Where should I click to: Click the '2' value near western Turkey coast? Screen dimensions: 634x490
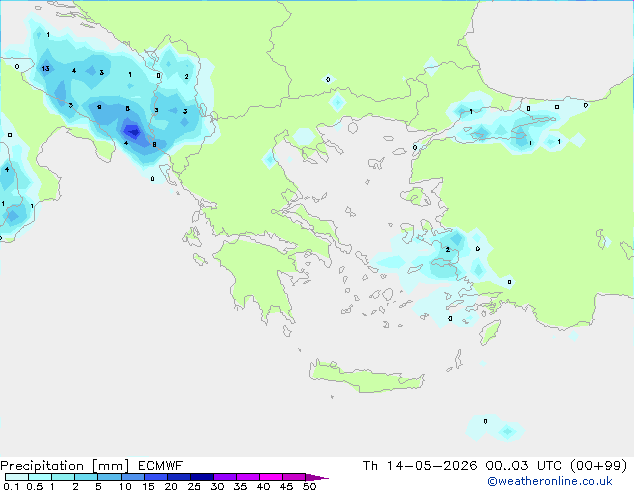[x=448, y=249]
